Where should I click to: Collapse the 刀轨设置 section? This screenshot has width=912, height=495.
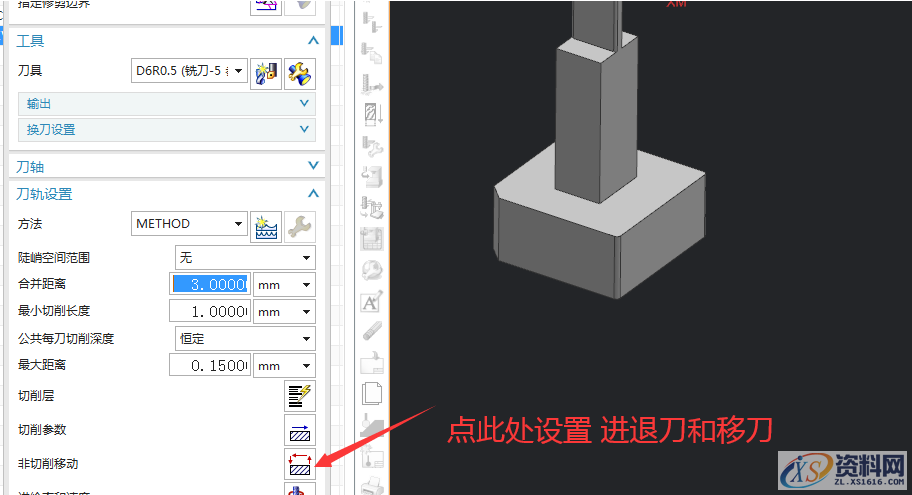[313, 193]
